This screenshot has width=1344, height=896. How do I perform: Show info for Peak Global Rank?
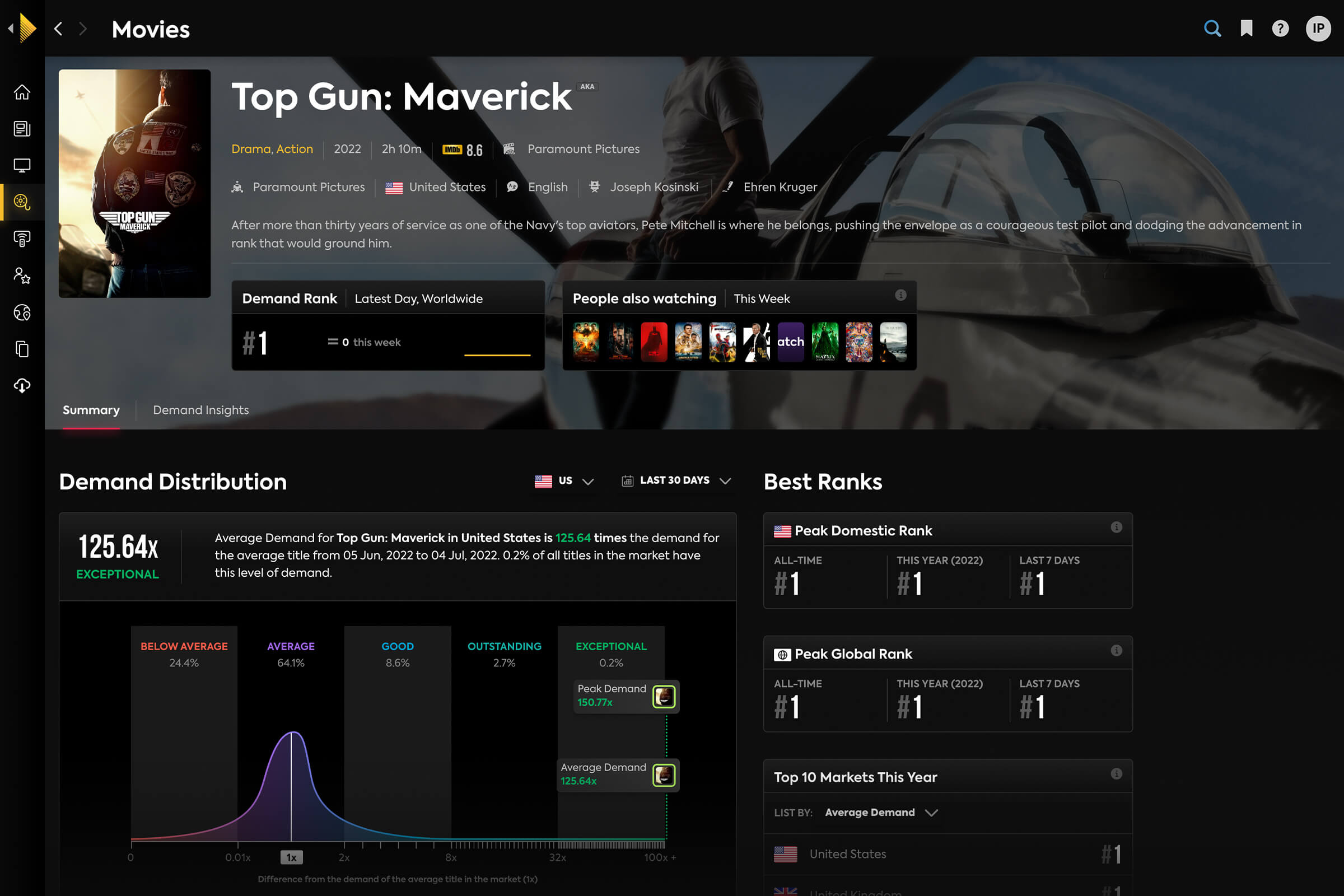point(1116,650)
